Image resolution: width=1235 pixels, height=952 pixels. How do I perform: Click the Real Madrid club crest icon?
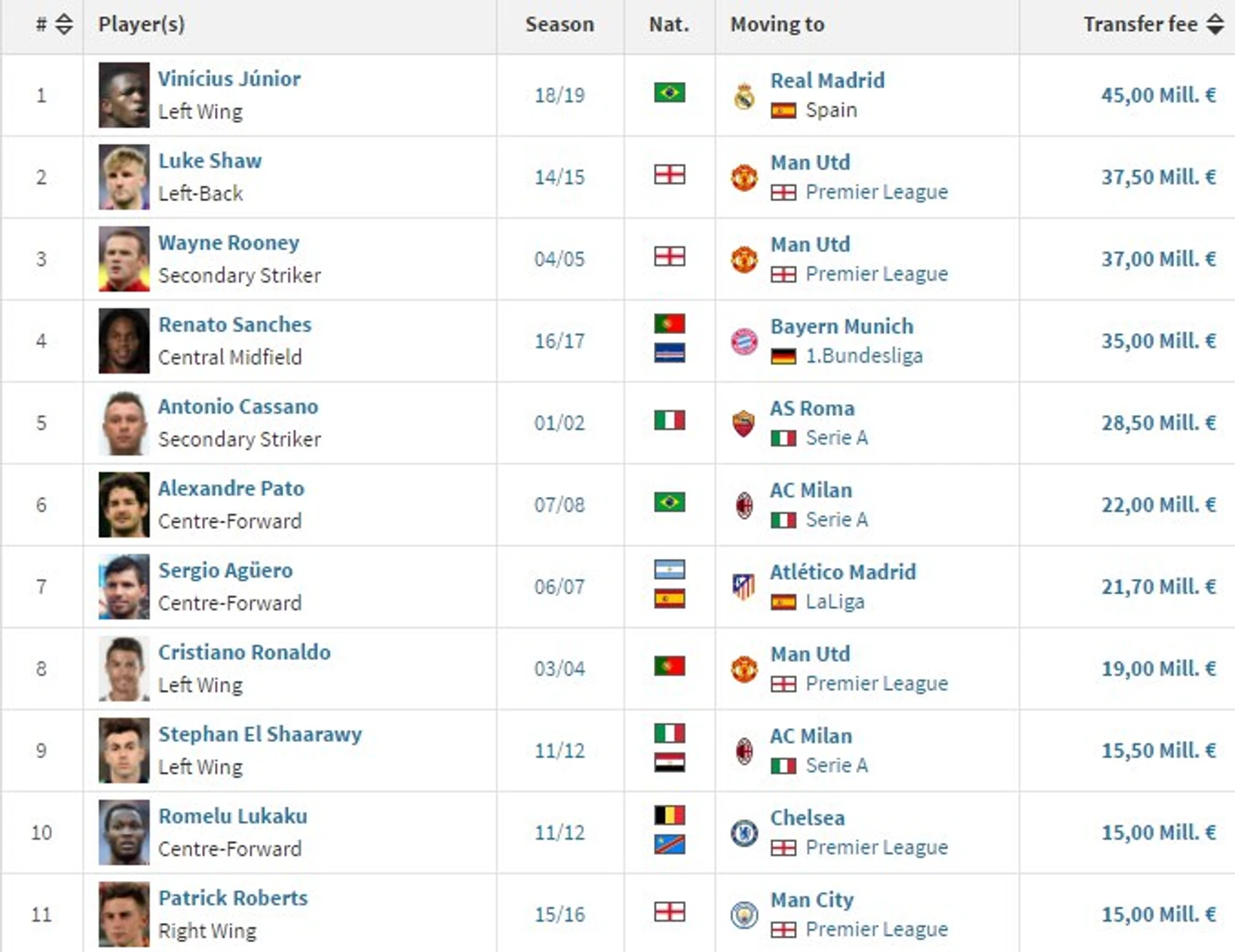click(x=744, y=96)
